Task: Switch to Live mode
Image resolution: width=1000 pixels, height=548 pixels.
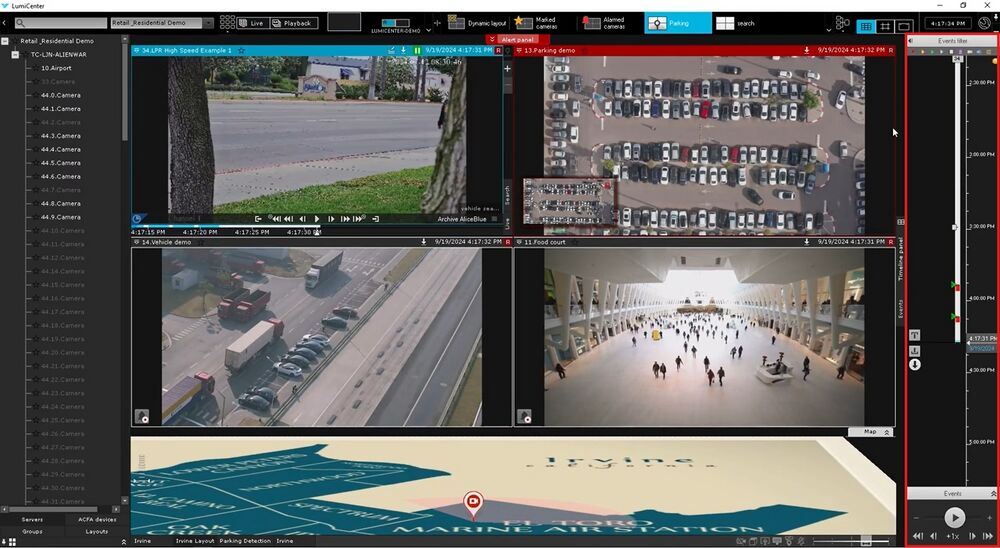Action: pos(253,23)
